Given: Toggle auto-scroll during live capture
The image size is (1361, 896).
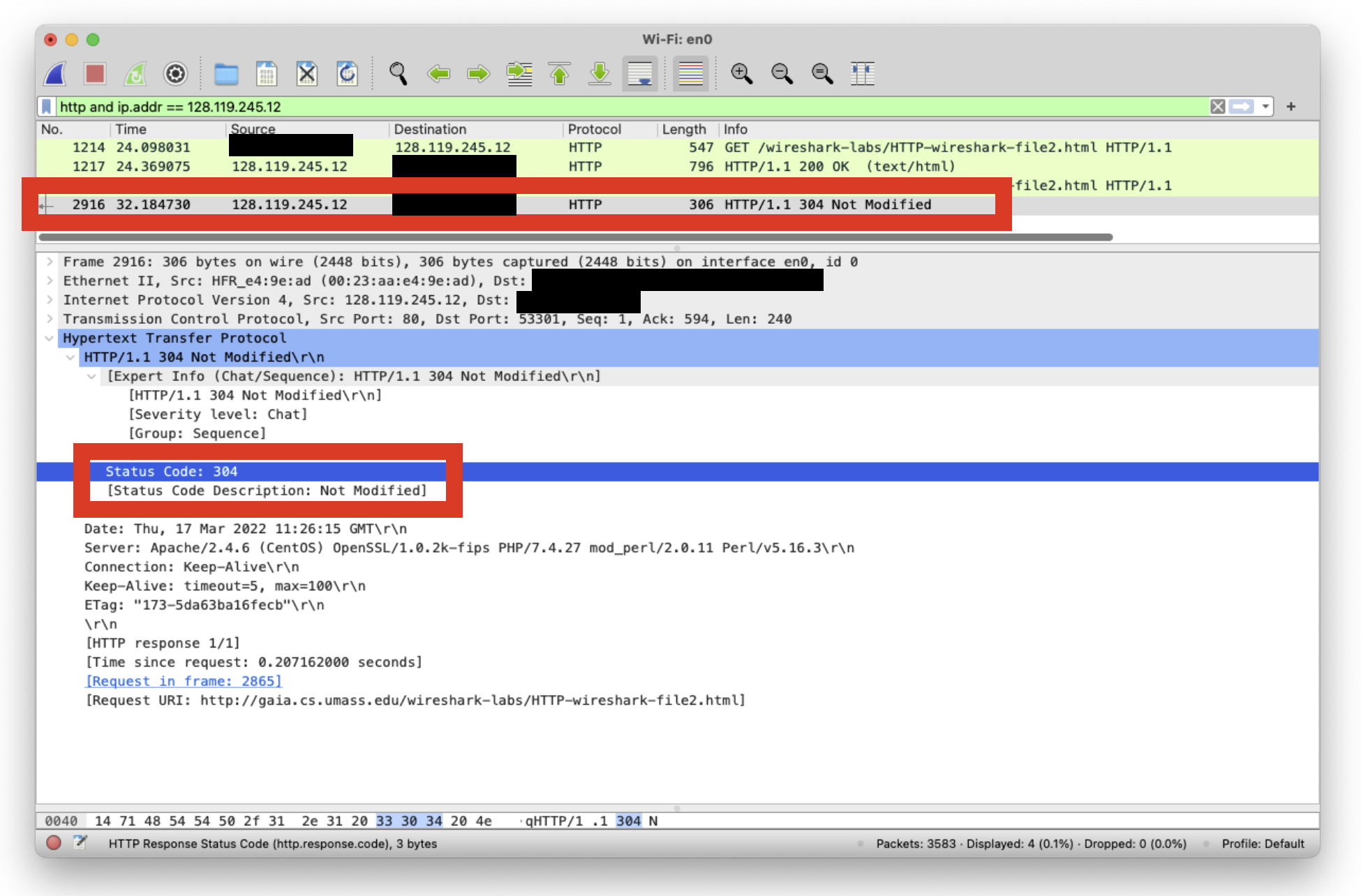Looking at the screenshot, I should (x=640, y=73).
